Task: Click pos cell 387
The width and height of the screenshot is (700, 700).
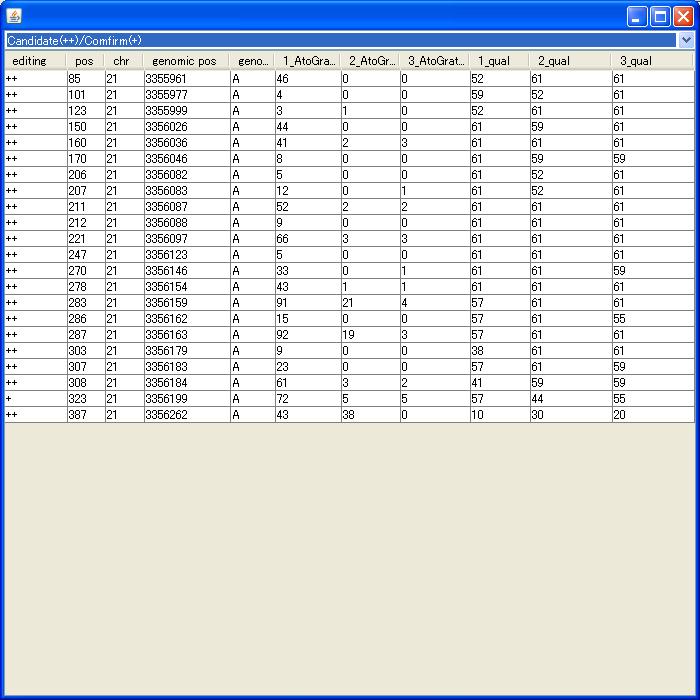Action: pos(86,415)
